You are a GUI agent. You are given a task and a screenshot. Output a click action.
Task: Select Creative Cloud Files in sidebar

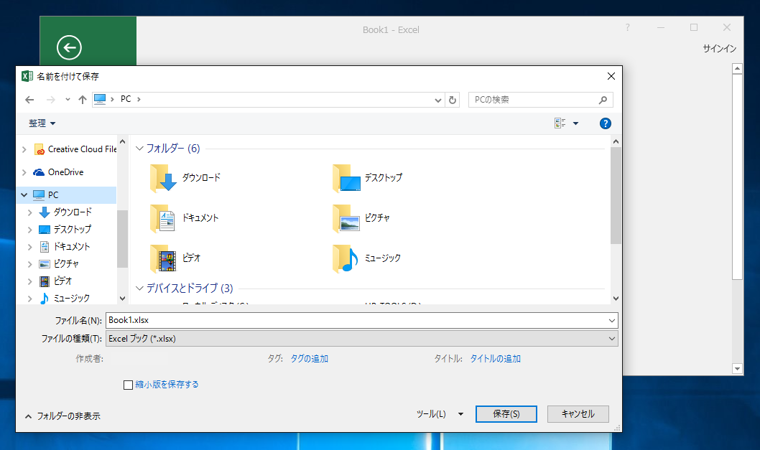click(x=75, y=149)
